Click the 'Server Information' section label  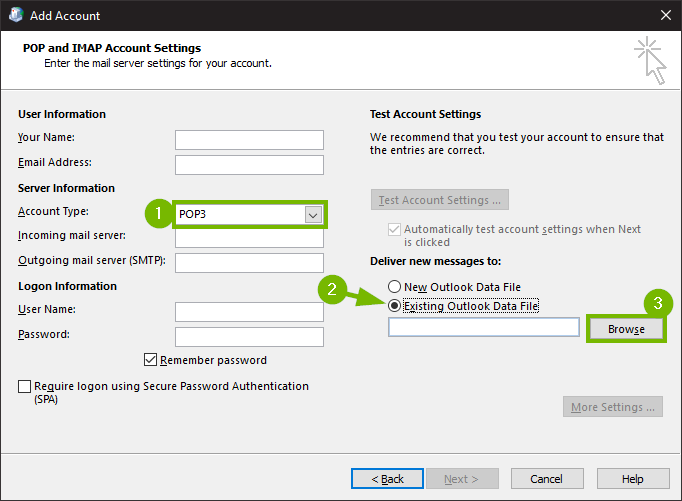[66, 188]
